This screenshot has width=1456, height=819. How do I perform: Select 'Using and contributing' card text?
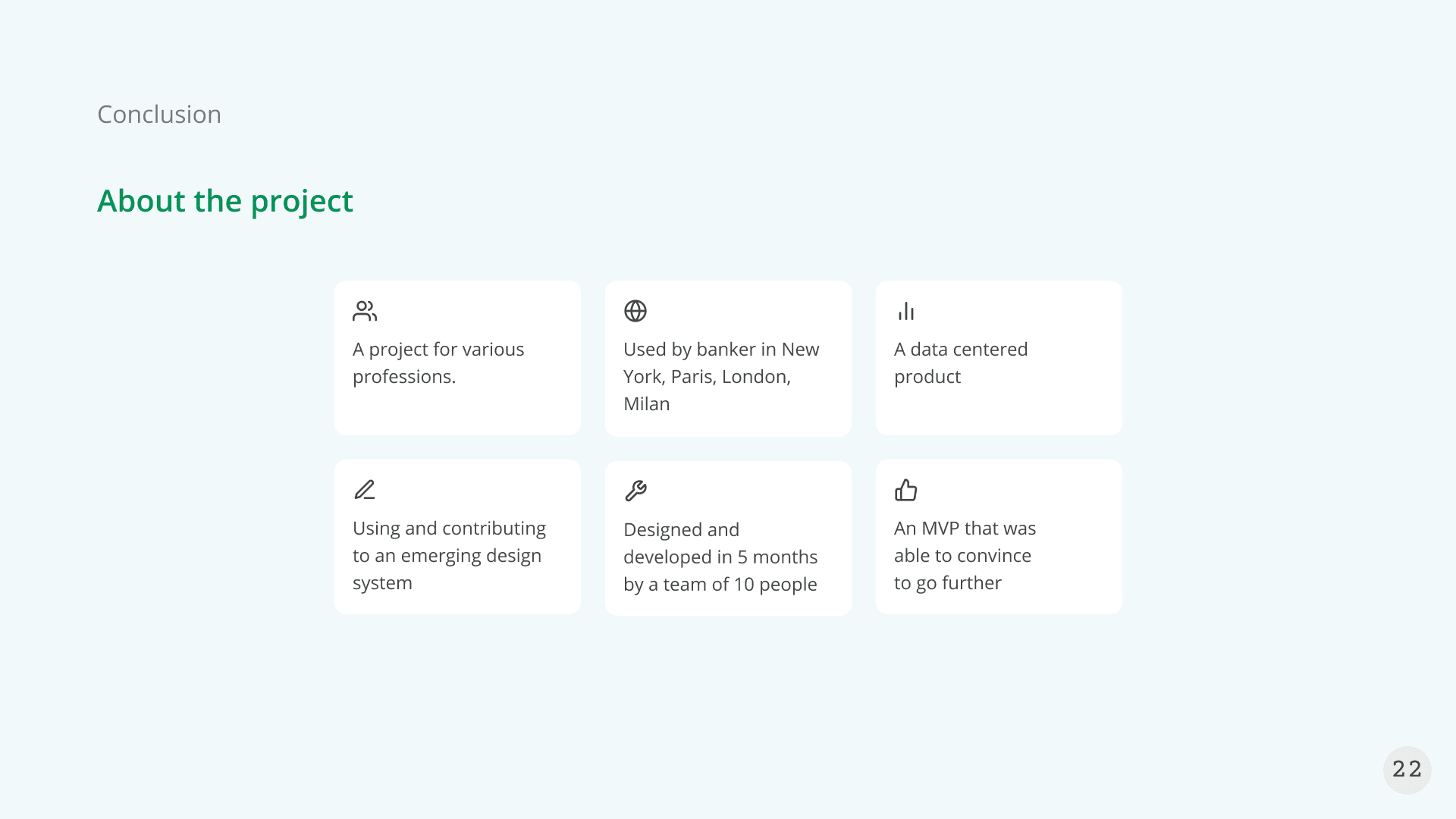(449, 529)
